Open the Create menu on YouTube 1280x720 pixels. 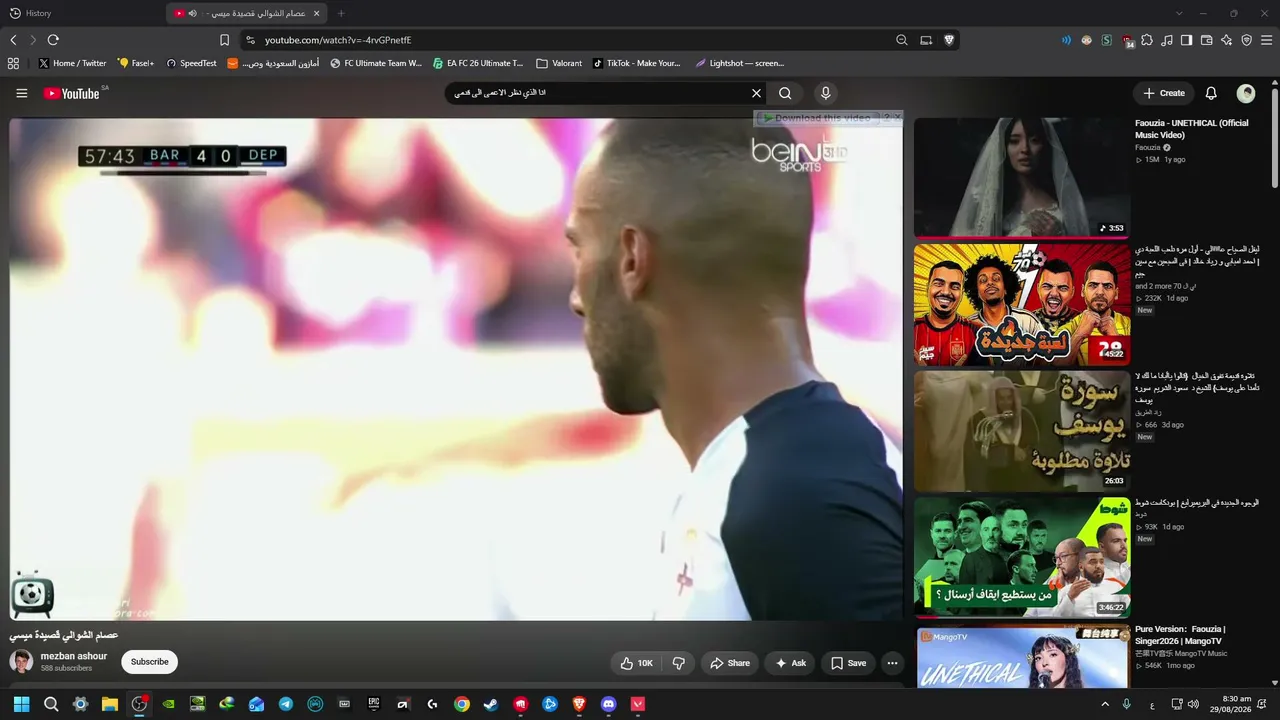[1164, 93]
